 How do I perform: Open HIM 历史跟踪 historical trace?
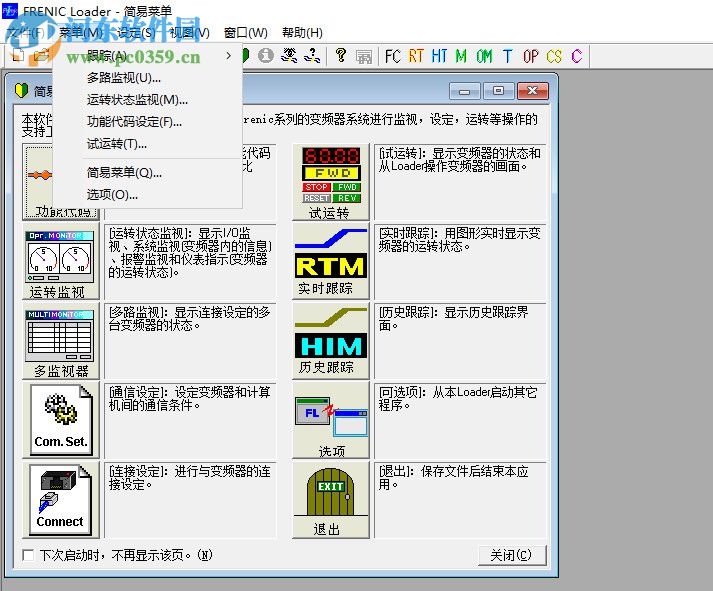pos(331,341)
